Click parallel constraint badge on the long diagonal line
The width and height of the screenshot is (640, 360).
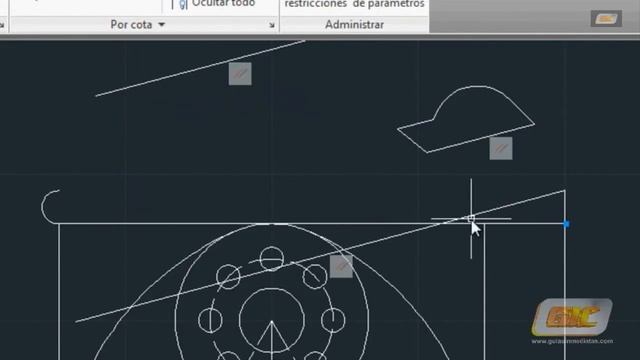[341, 267]
